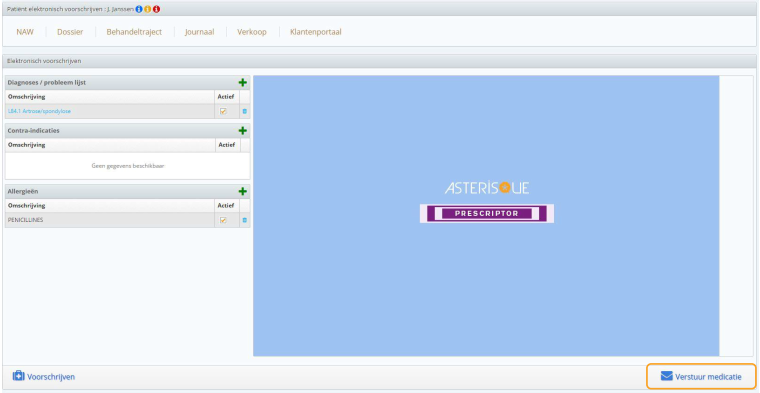
Task: Open the NAW tab
Action: coord(25,32)
